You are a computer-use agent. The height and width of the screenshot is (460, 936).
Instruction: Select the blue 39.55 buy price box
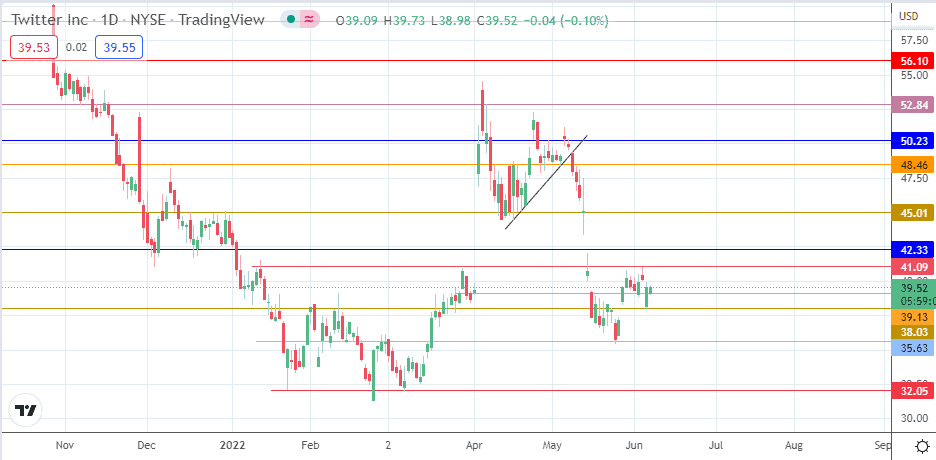tap(119, 47)
